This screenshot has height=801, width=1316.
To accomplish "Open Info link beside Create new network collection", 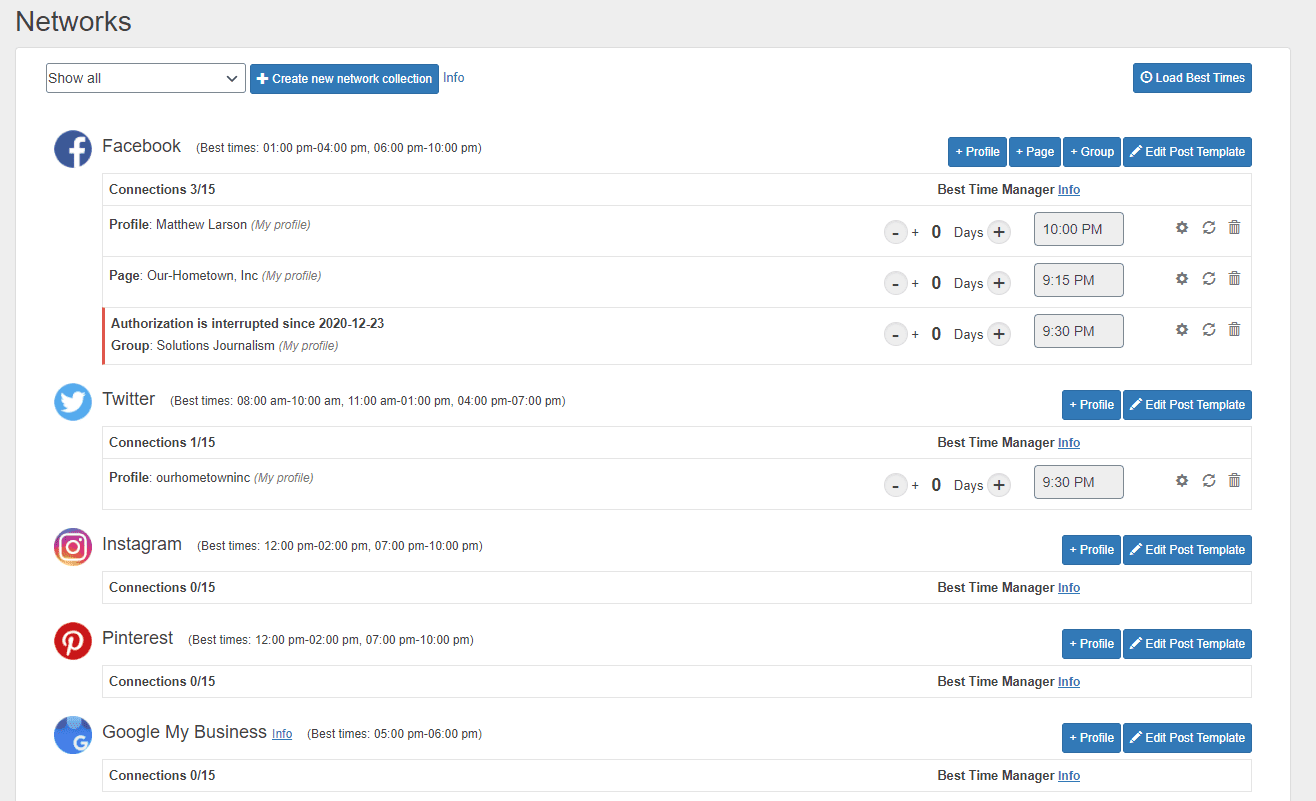I will pyautogui.click(x=454, y=77).
